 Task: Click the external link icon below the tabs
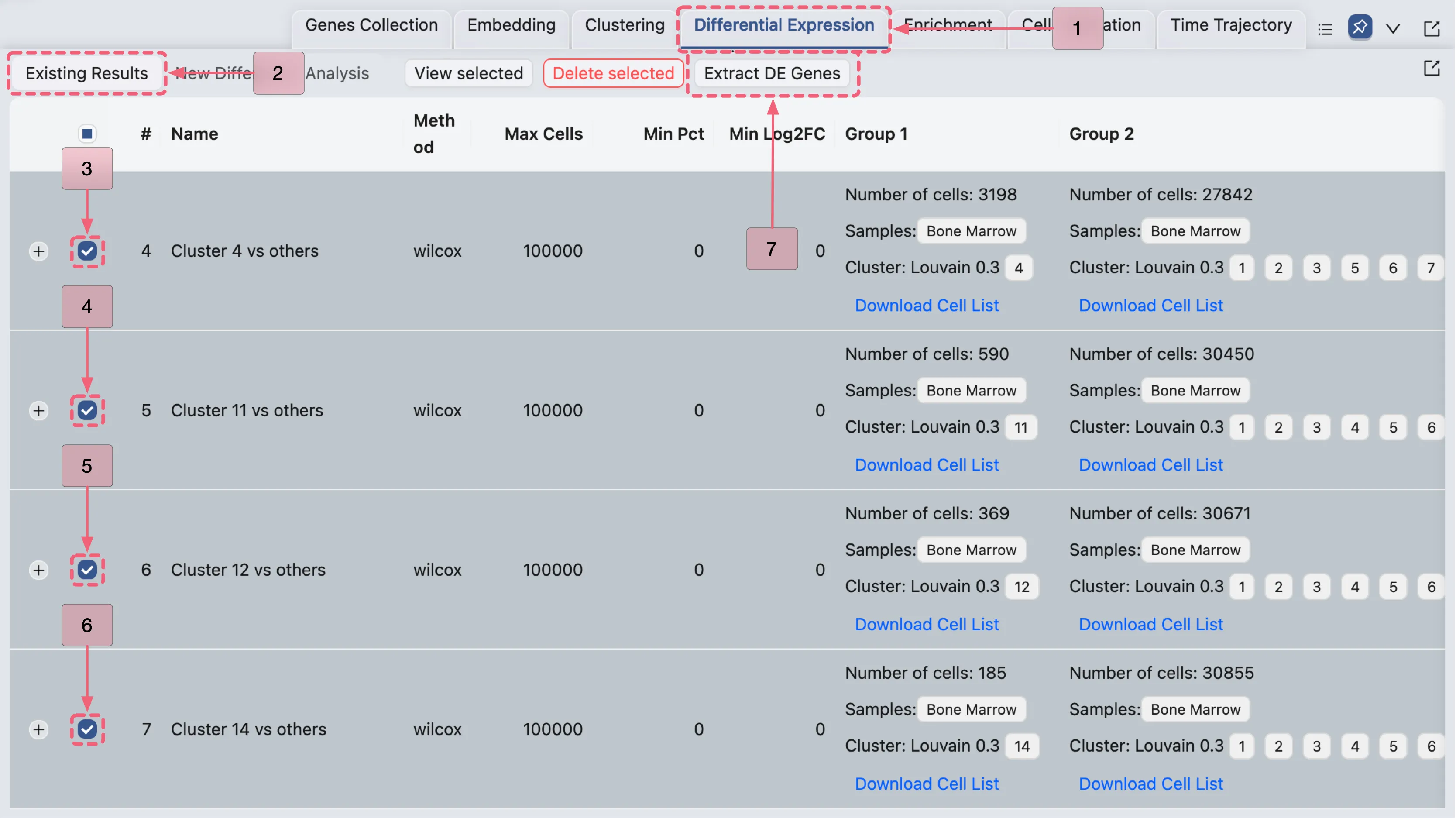1432,68
